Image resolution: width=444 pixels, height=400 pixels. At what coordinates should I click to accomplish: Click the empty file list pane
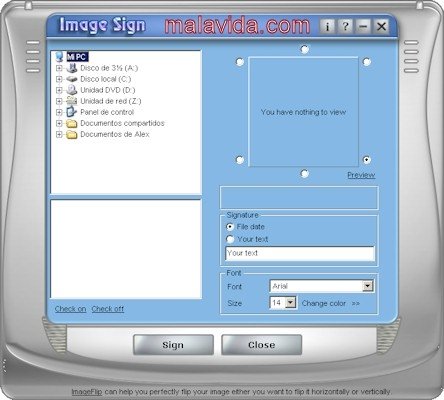(126, 249)
